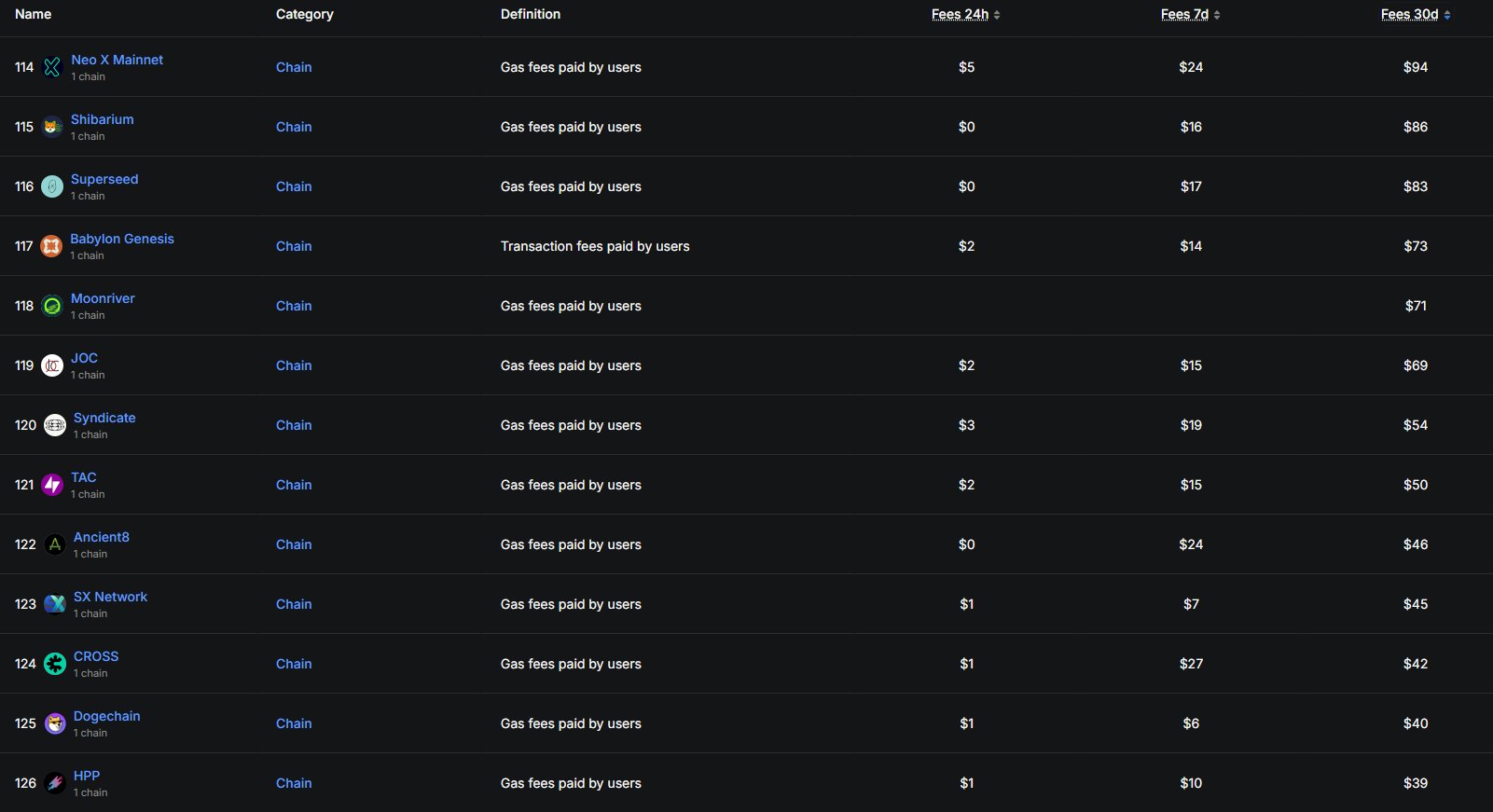Click the Syndicate globe logo icon

point(55,425)
